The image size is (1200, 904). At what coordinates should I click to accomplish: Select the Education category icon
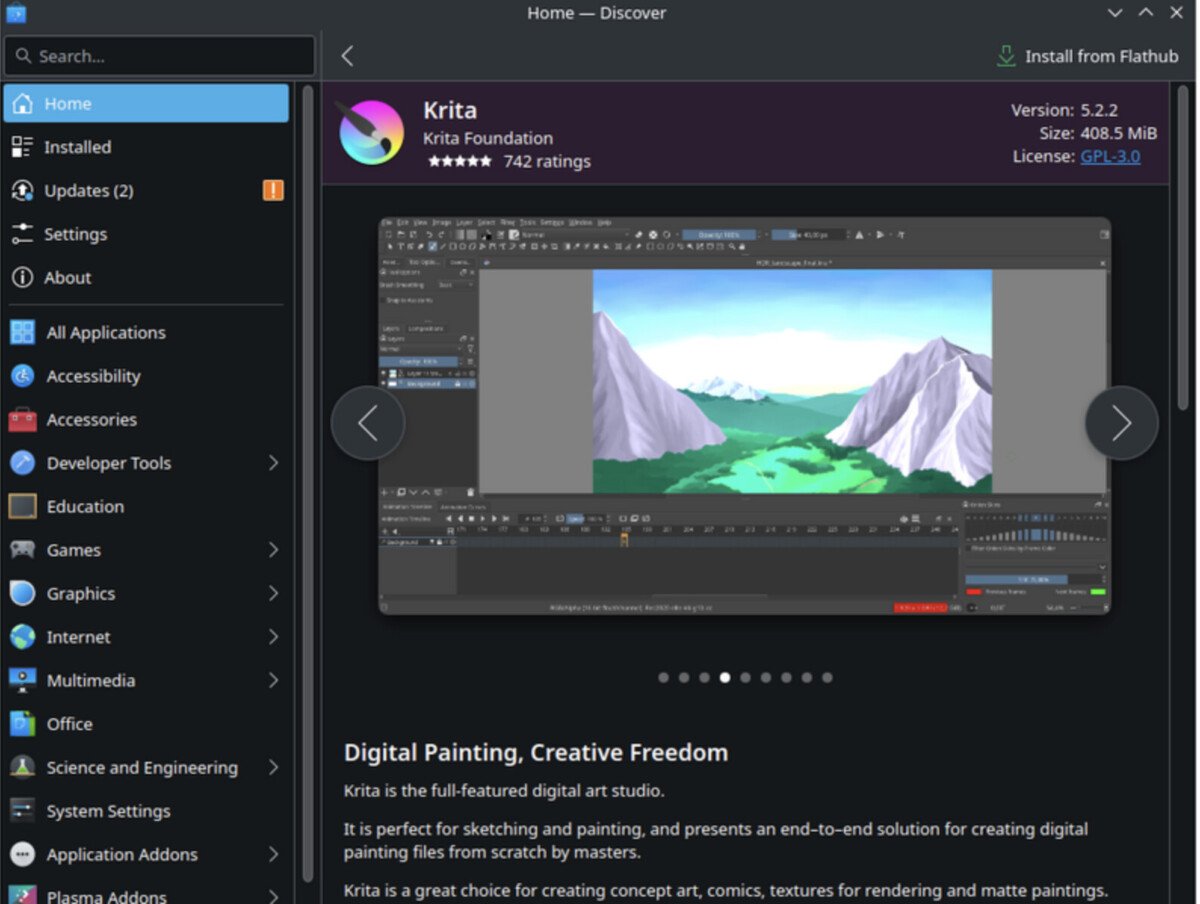coord(22,507)
